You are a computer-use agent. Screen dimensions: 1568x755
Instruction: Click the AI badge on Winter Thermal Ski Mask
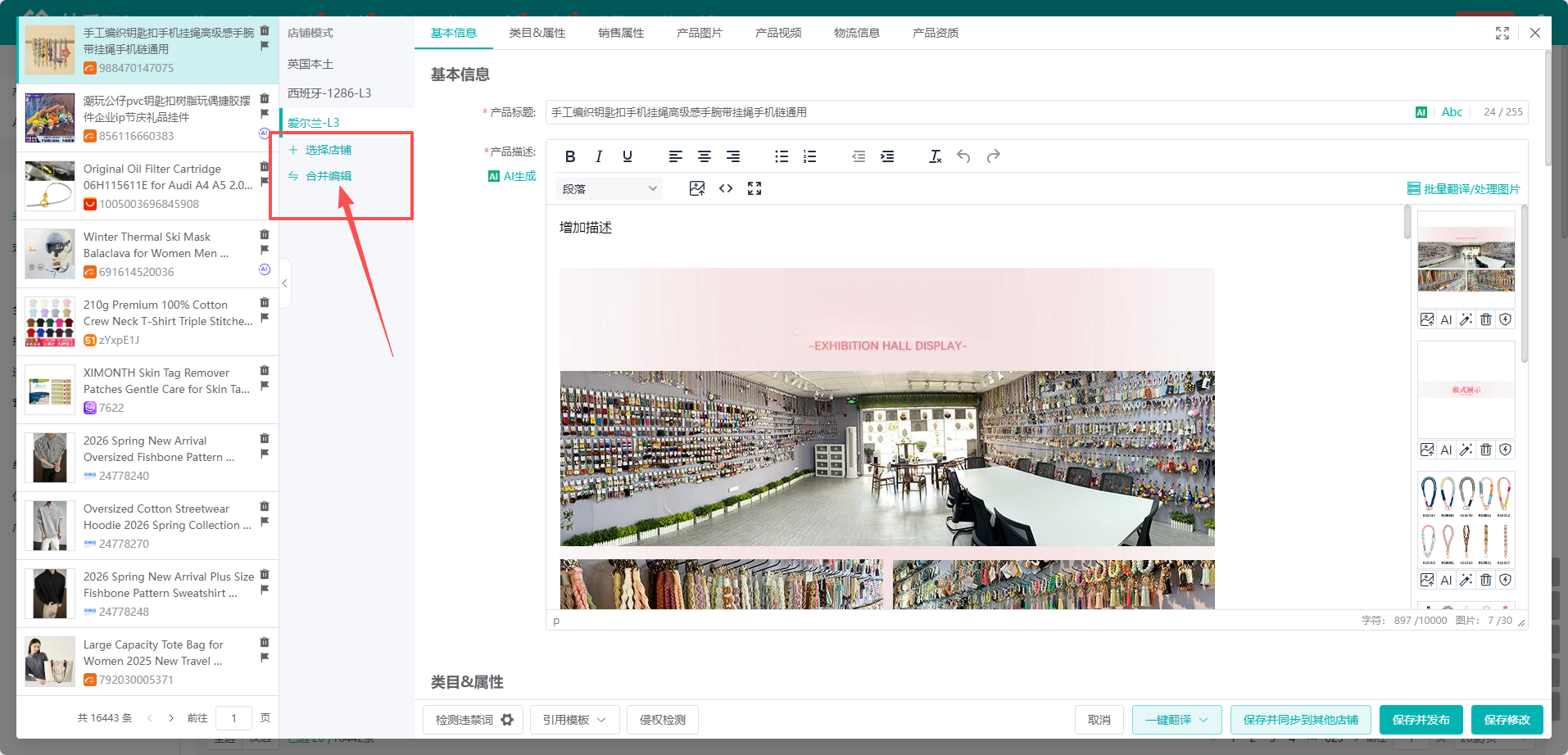(265, 269)
